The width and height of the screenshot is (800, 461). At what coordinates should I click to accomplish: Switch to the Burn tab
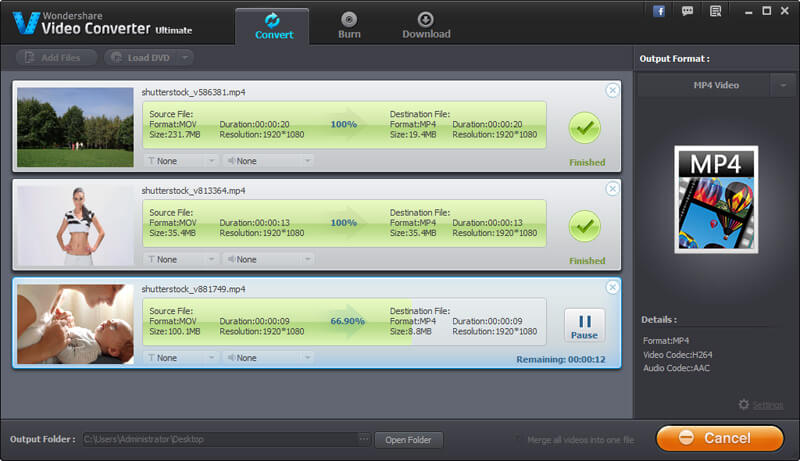348,26
